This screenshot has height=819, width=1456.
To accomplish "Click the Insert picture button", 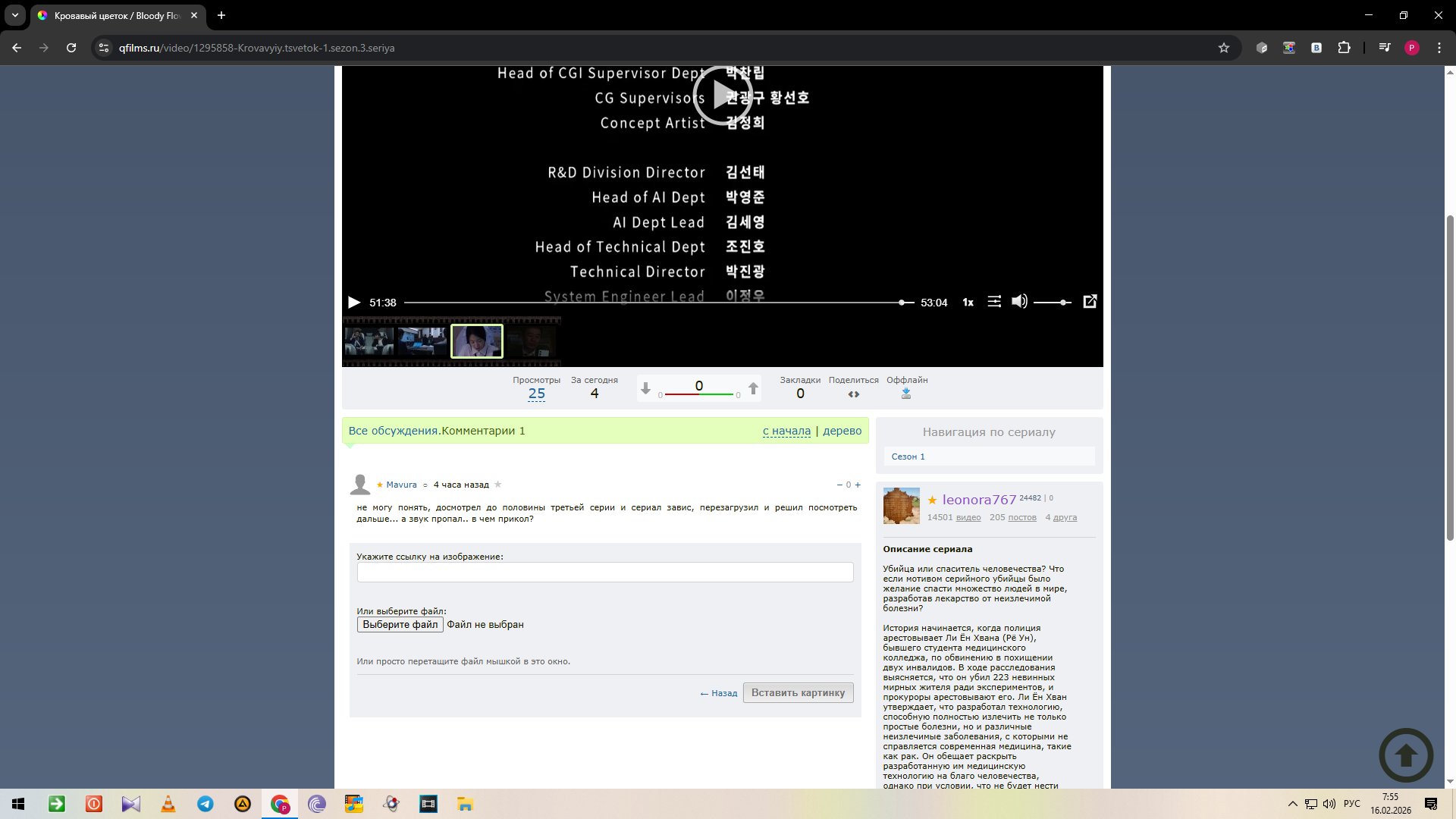I will click(798, 692).
